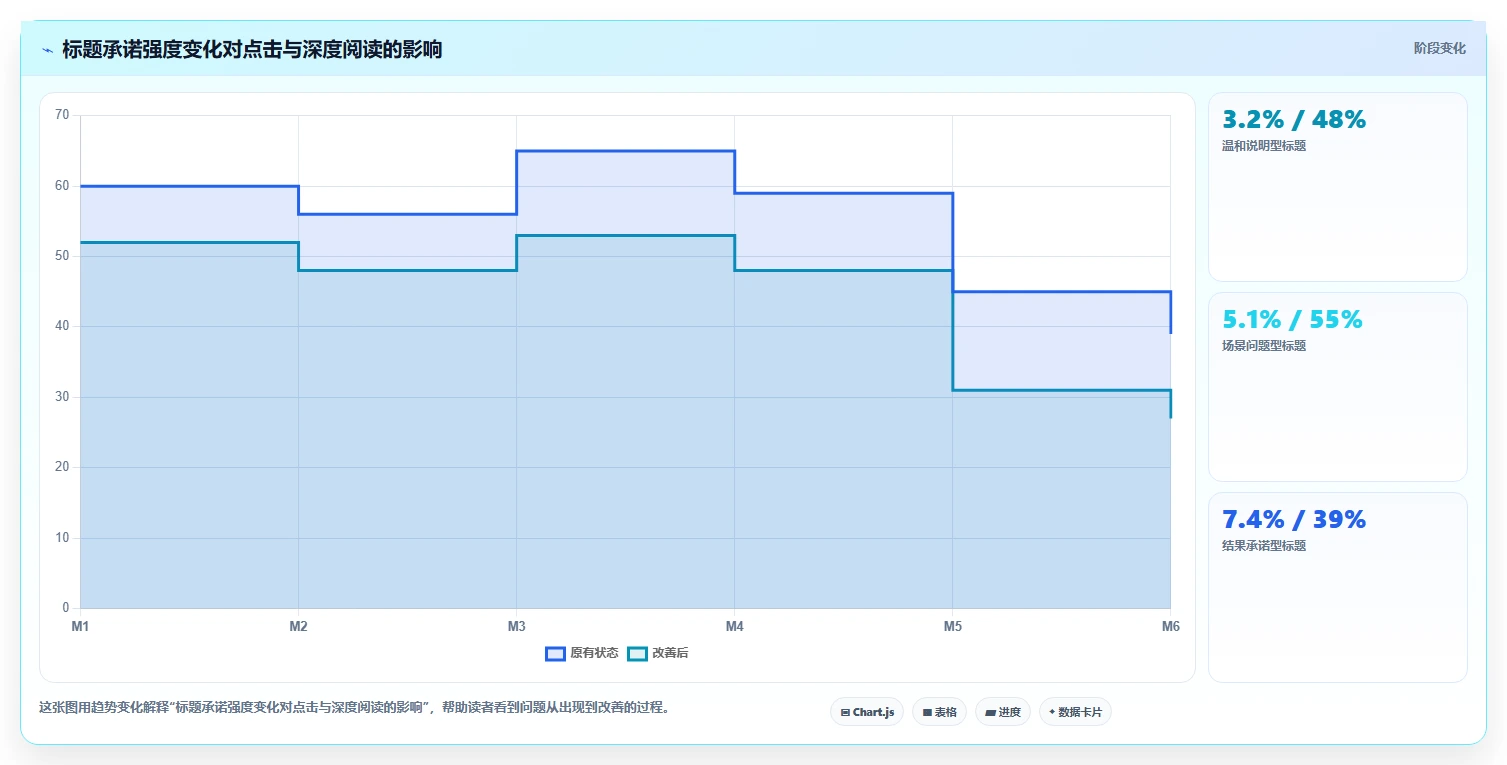Click the M6 x-axis label
The width and height of the screenshot is (1507, 765).
click(1170, 627)
